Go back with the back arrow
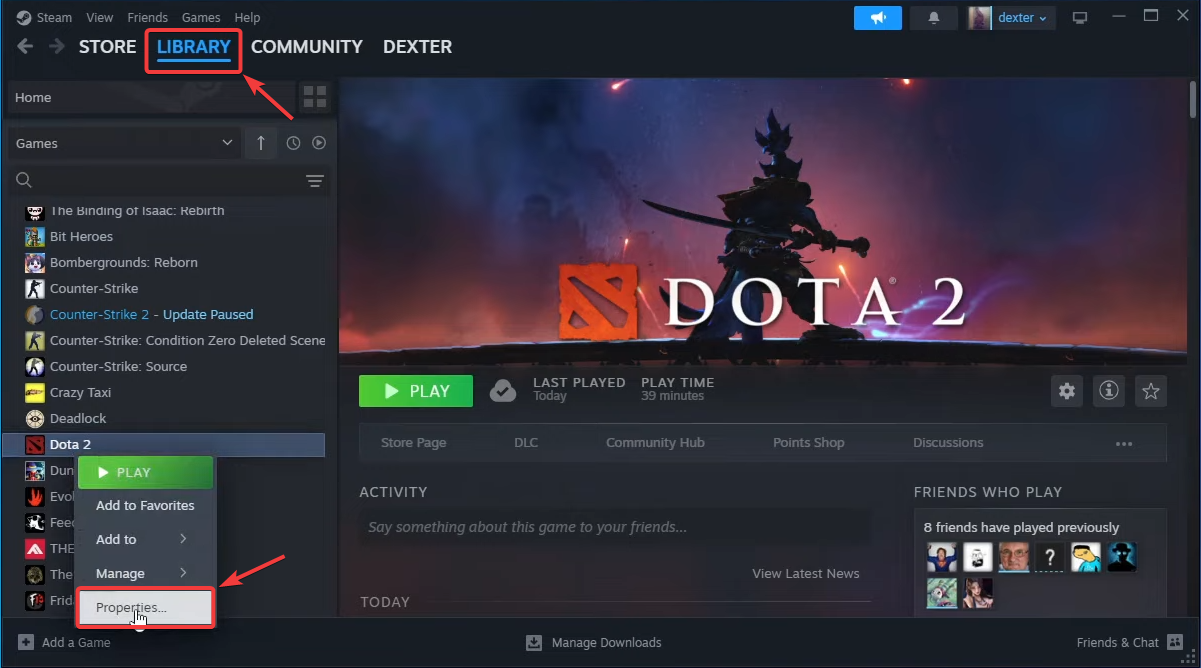The width and height of the screenshot is (1201, 668). (x=25, y=46)
